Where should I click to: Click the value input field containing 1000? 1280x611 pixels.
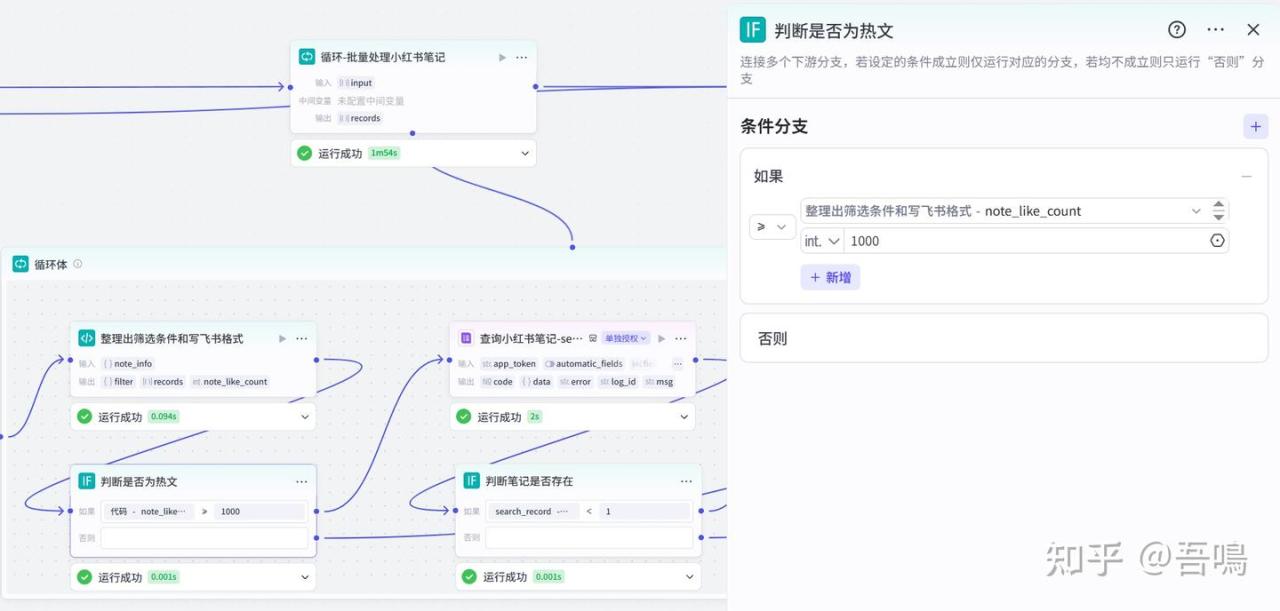coord(1020,241)
